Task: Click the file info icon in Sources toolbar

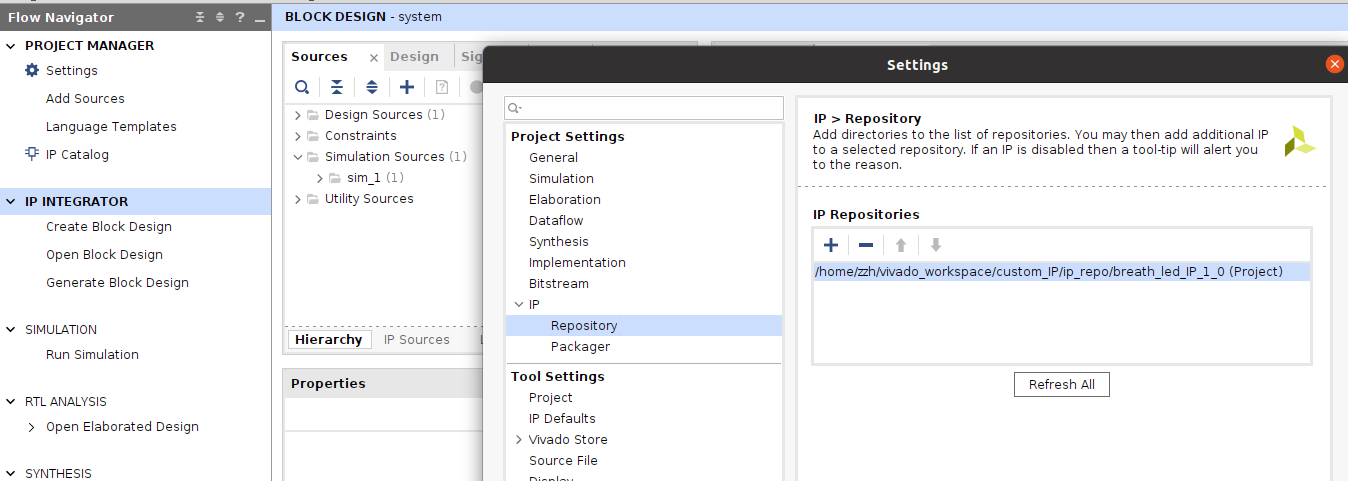Action: click(442, 87)
